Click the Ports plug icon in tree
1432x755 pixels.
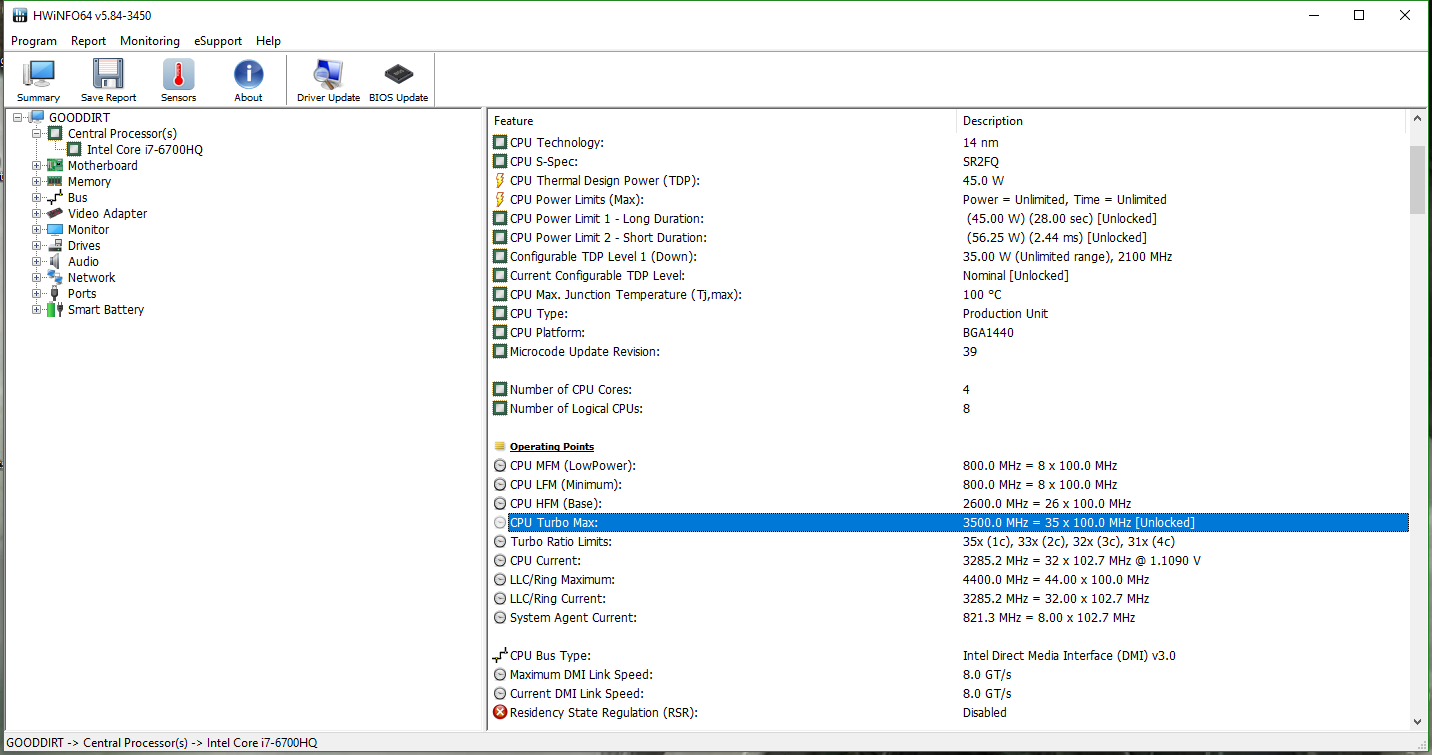(x=55, y=294)
